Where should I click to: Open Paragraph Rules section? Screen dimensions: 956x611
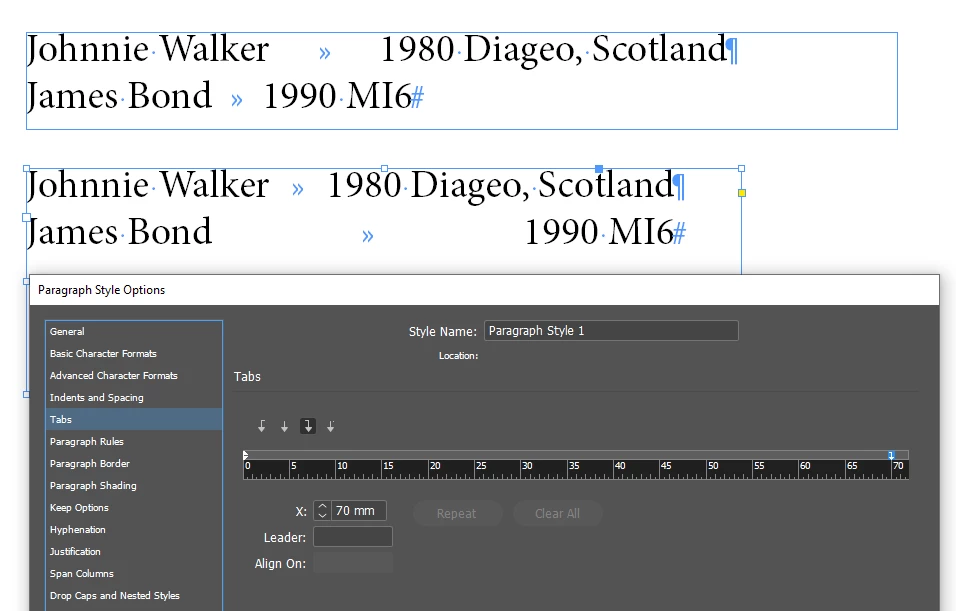tap(134, 441)
